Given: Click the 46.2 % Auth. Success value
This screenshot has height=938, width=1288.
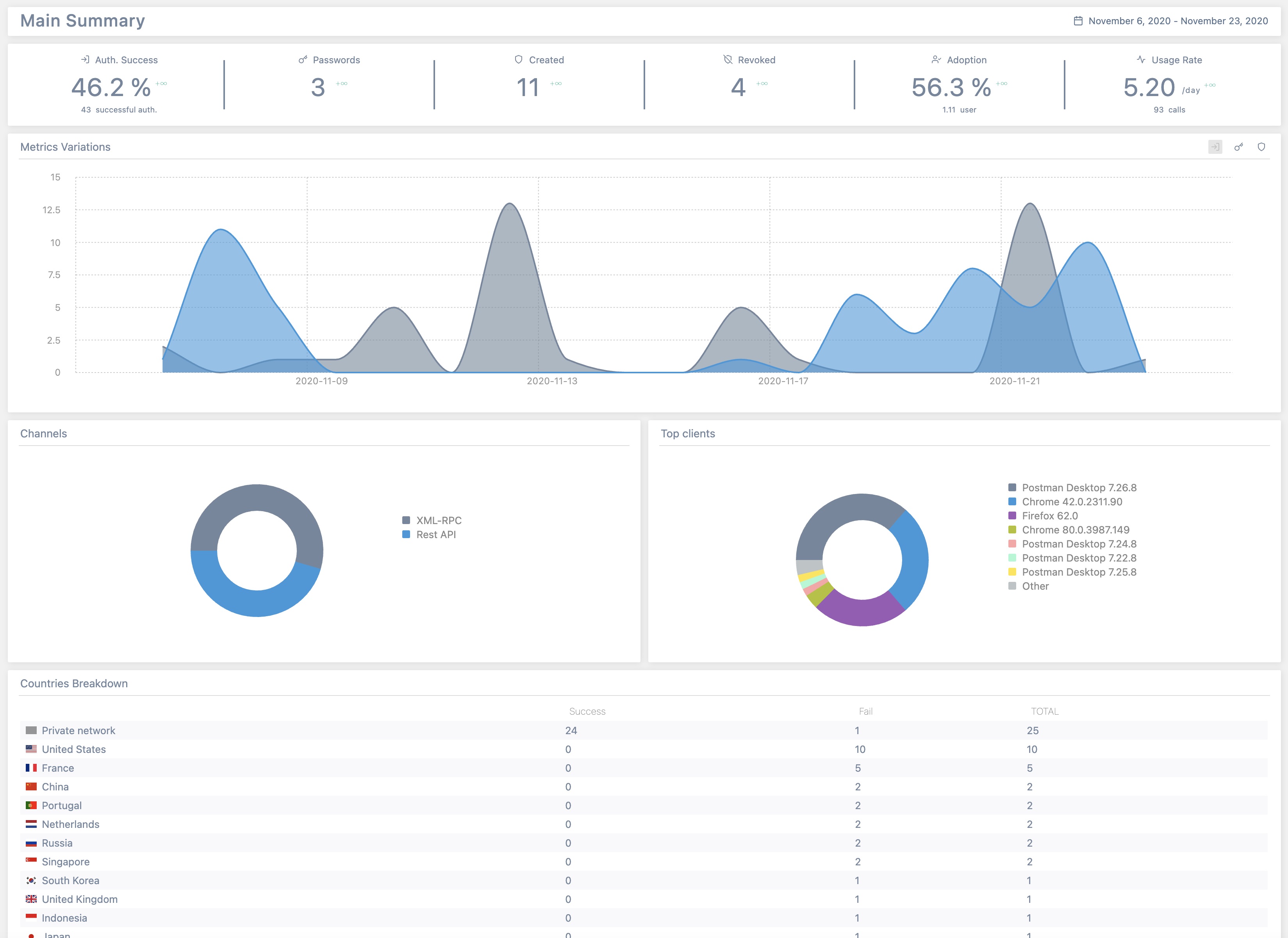Looking at the screenshot, I should coord(111,87).
